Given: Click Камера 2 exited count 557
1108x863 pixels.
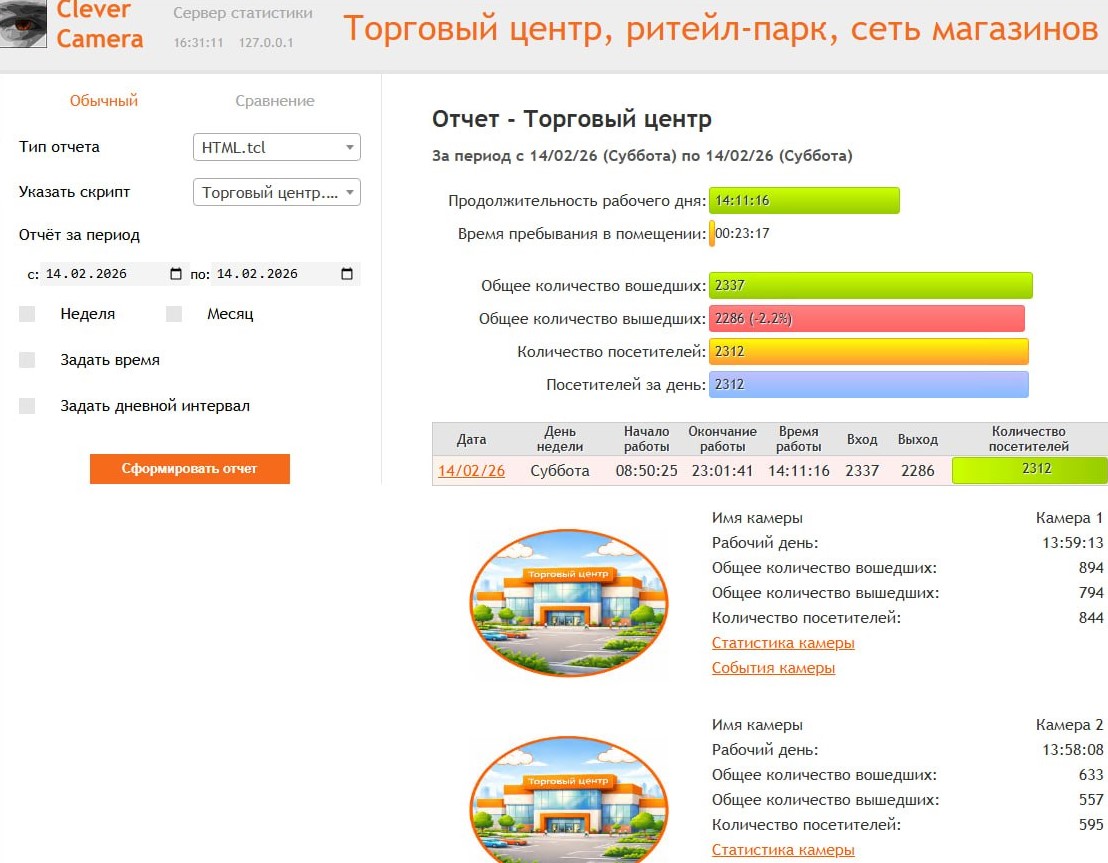Looking at the screenshot, I should click(x=1091, y=799).
